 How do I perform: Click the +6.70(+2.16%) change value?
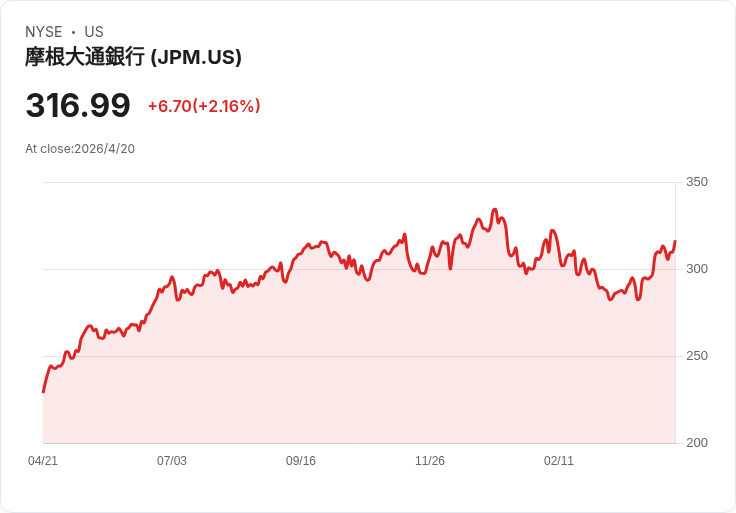[x=204, y=106]
